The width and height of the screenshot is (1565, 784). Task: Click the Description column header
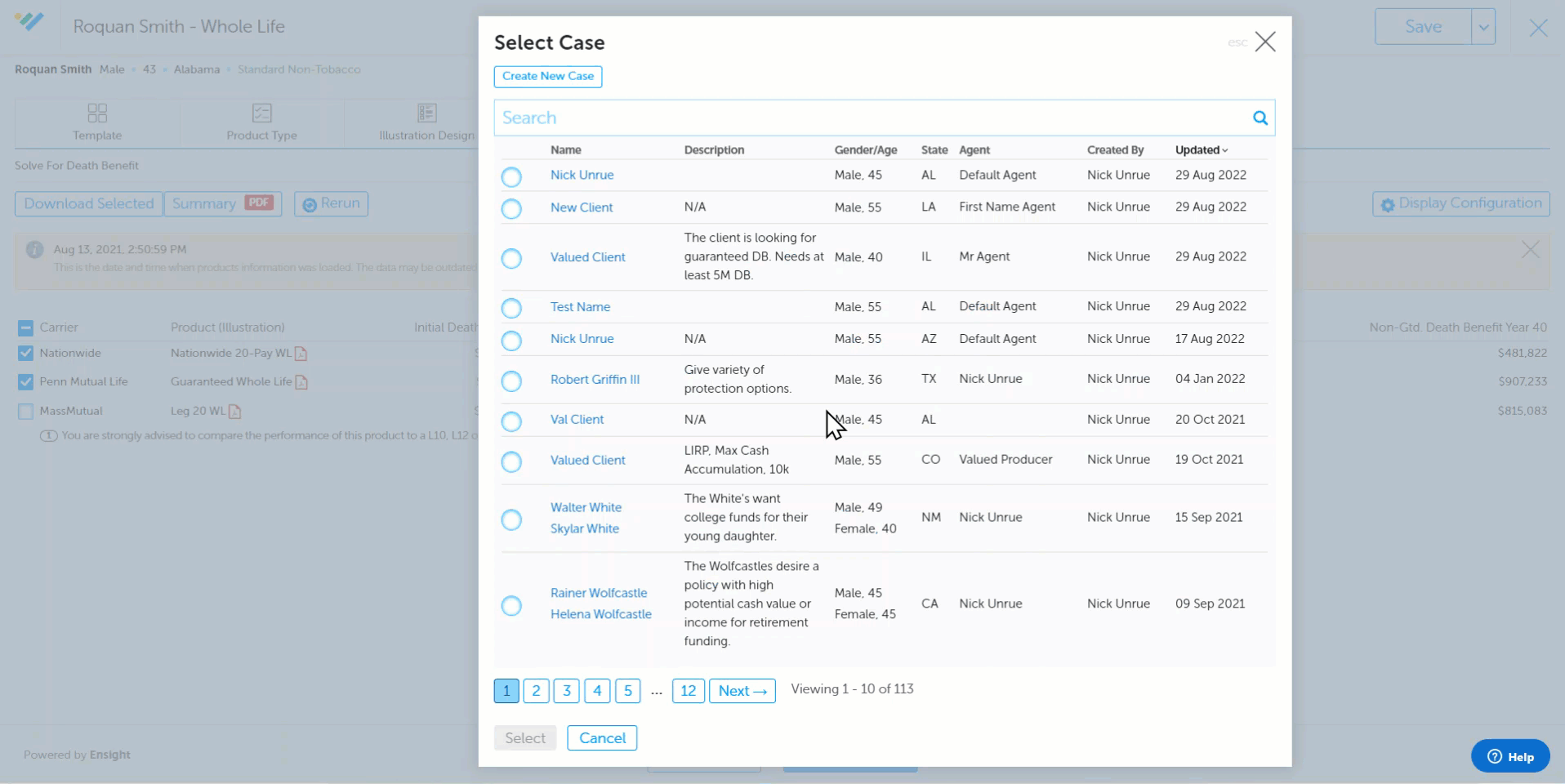pyautogui.click(x=714, y=149)
